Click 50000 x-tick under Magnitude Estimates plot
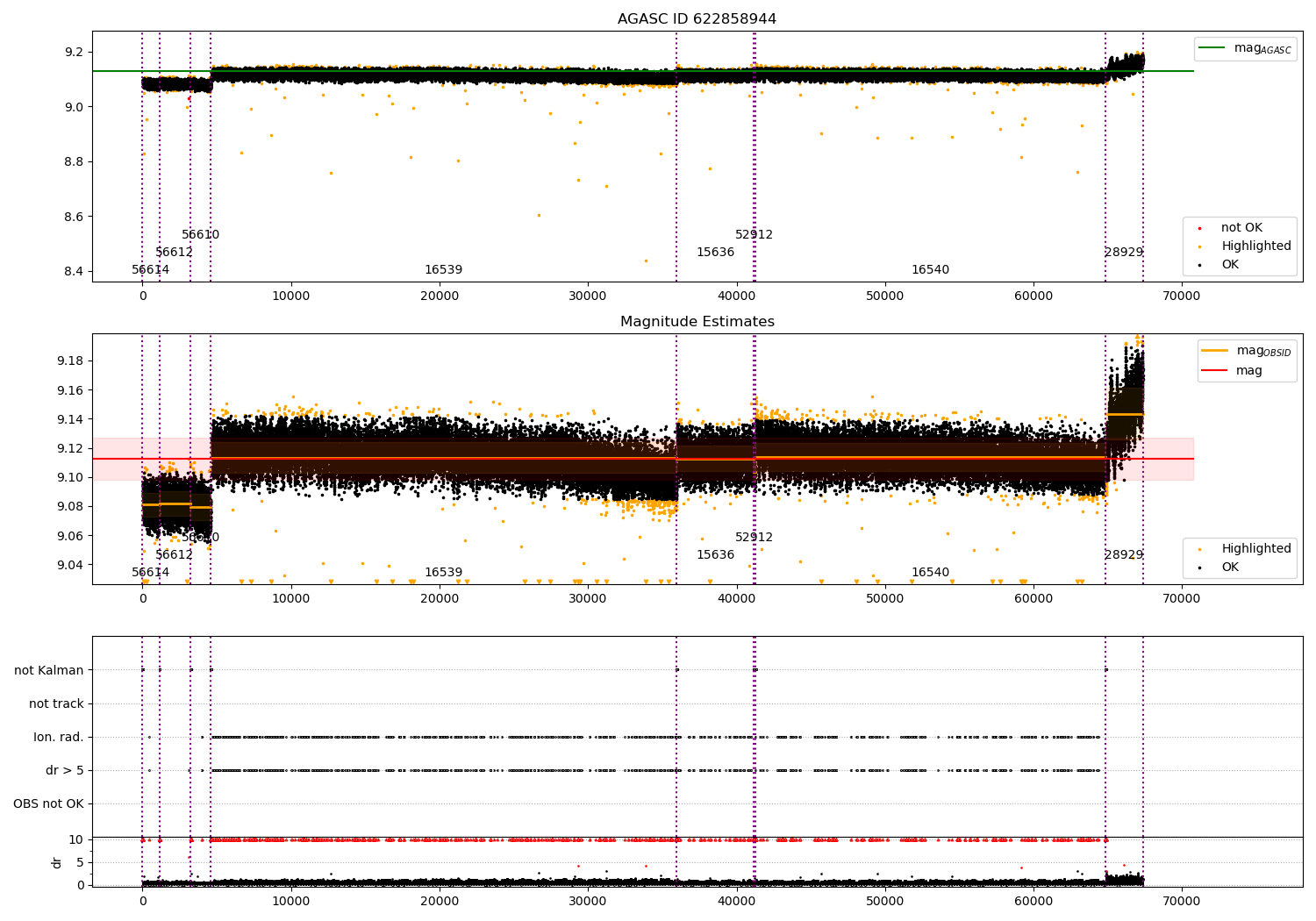This screenshot has height=921, width=1316. tap(885, 598)
